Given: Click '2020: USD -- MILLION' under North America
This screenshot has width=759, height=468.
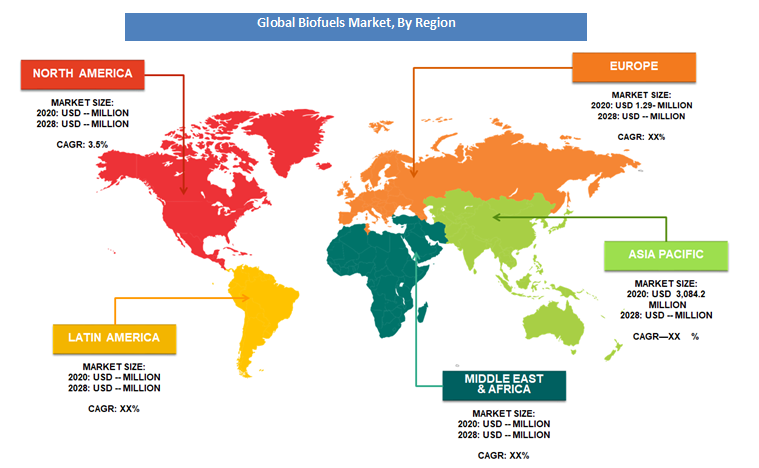Looking at the screenshot, I should (82, 113).
